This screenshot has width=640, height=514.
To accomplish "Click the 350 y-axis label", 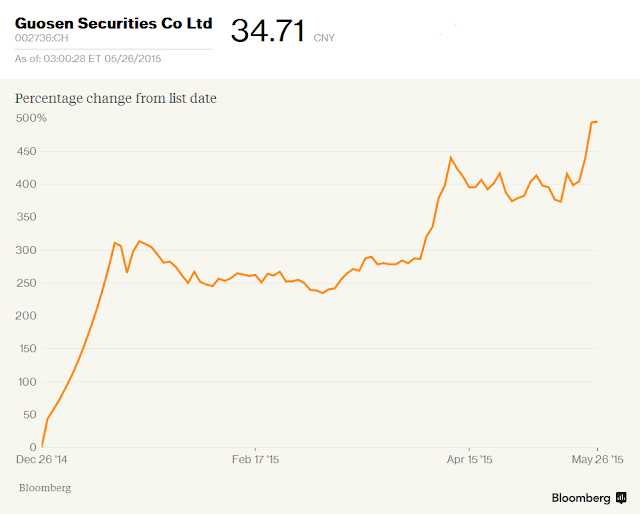I will (27, 217).
